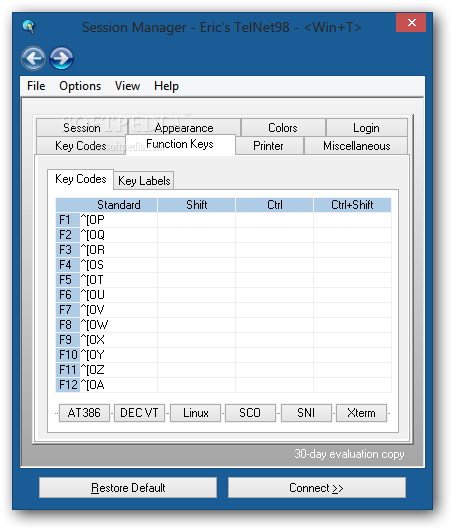Open the Options menu

point(80,86)
